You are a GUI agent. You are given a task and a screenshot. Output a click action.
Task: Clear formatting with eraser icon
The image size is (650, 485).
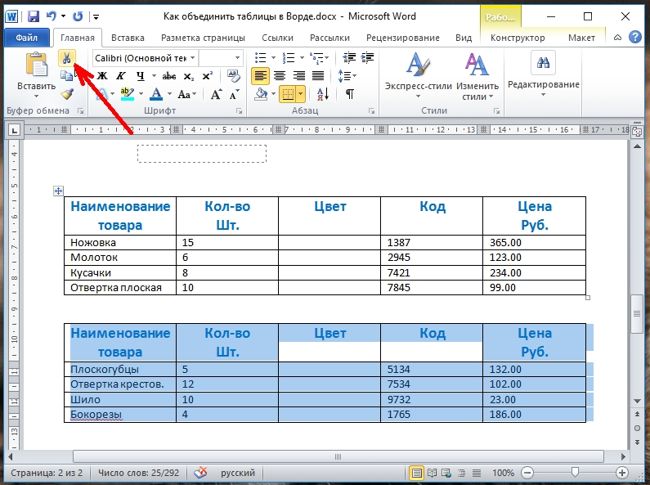233,76
